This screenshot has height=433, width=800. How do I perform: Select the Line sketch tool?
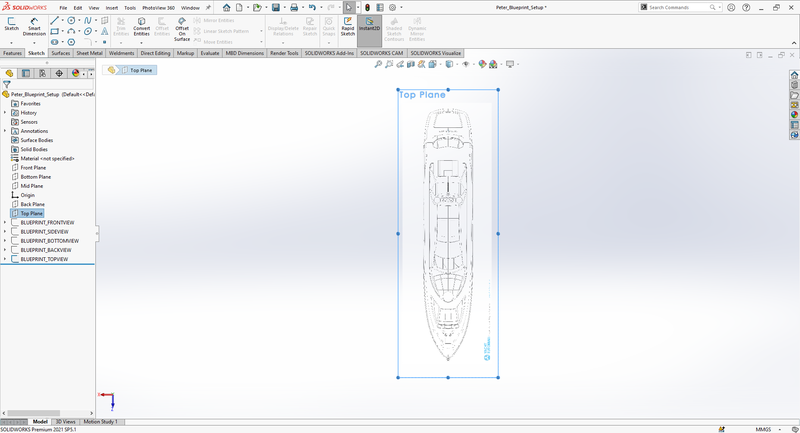pos(54,20)
